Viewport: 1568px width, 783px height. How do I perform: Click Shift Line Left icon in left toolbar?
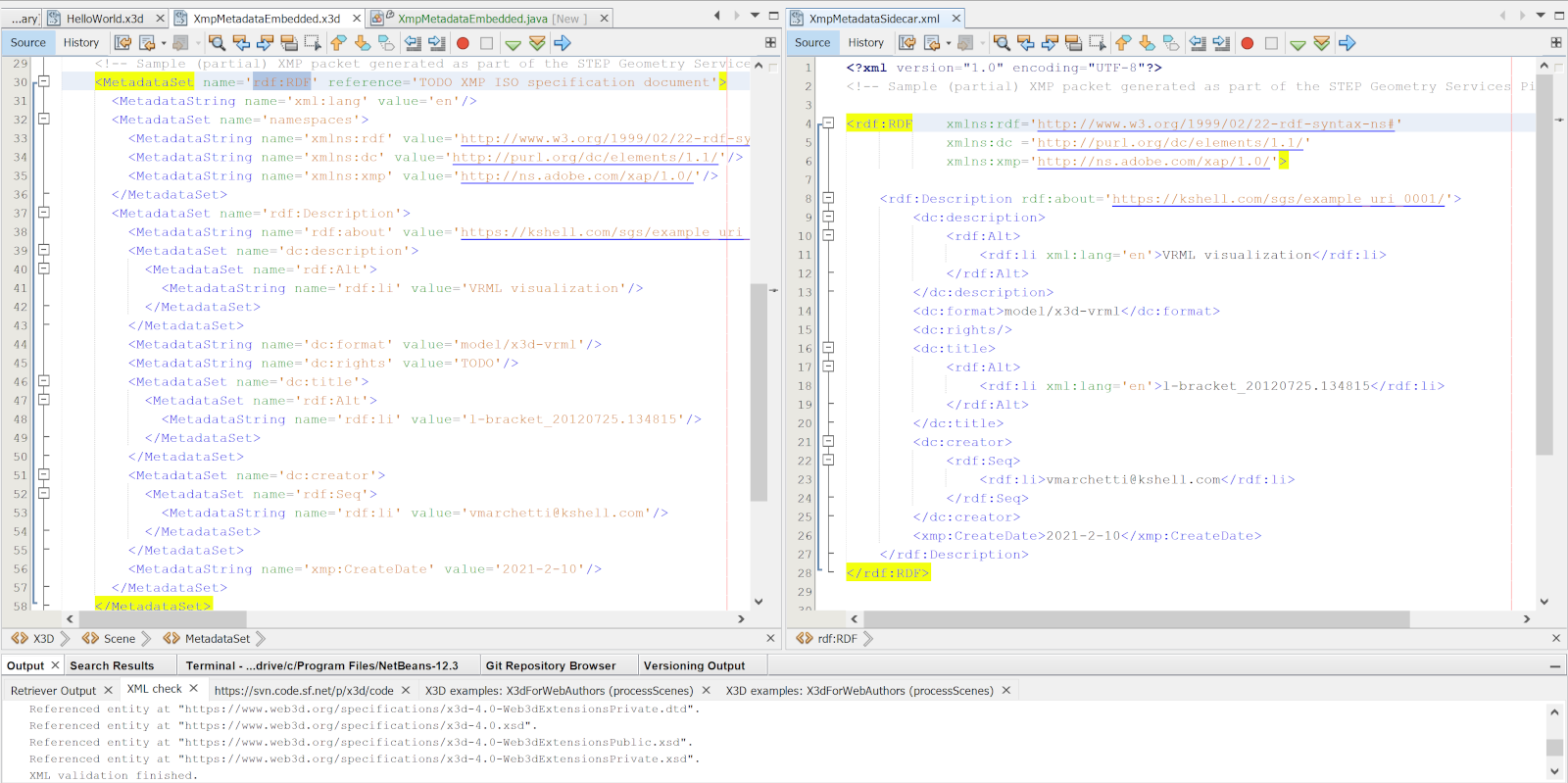coord(413,43)
